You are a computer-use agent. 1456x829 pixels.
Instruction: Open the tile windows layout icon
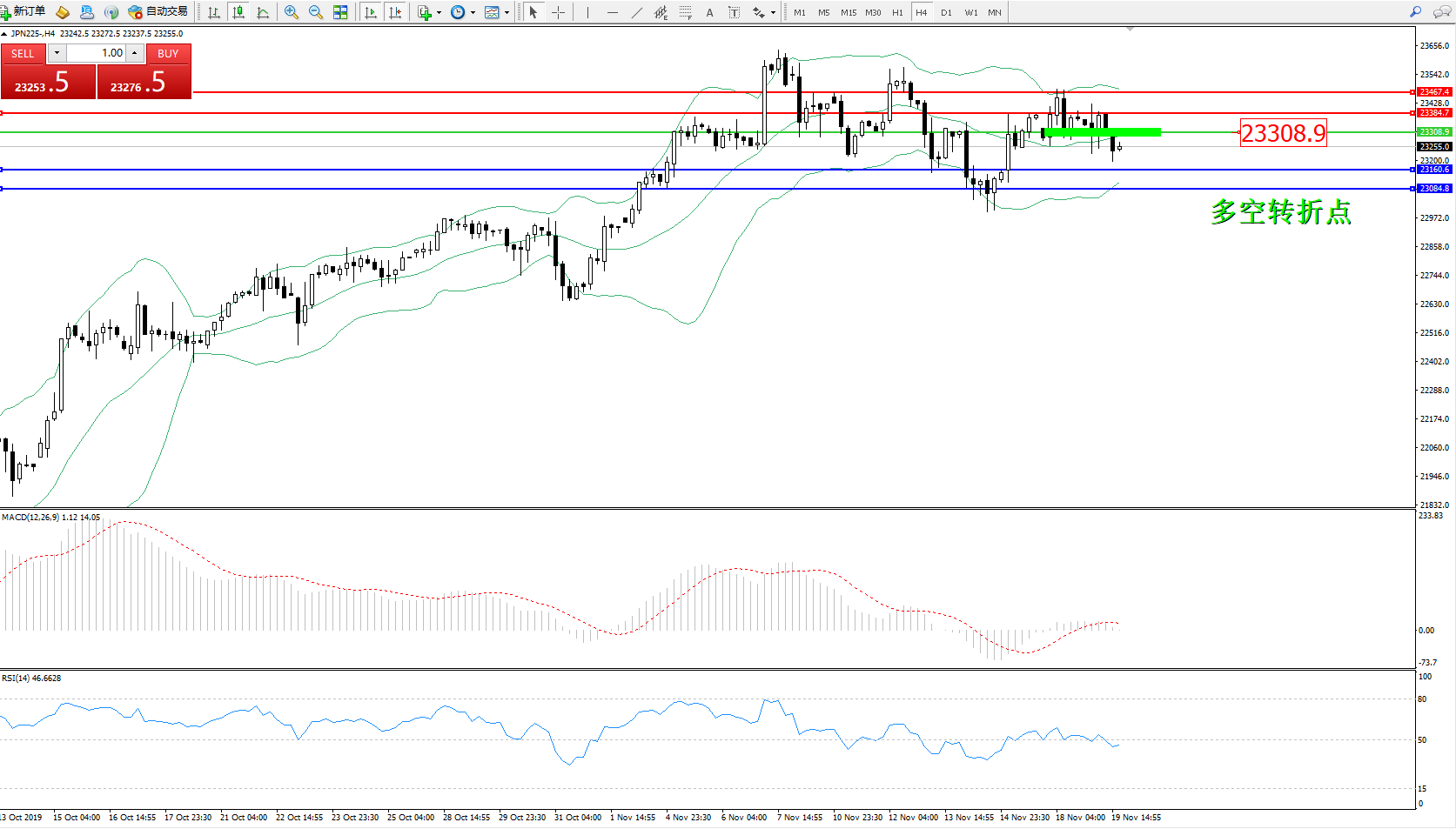click(340, 12)
